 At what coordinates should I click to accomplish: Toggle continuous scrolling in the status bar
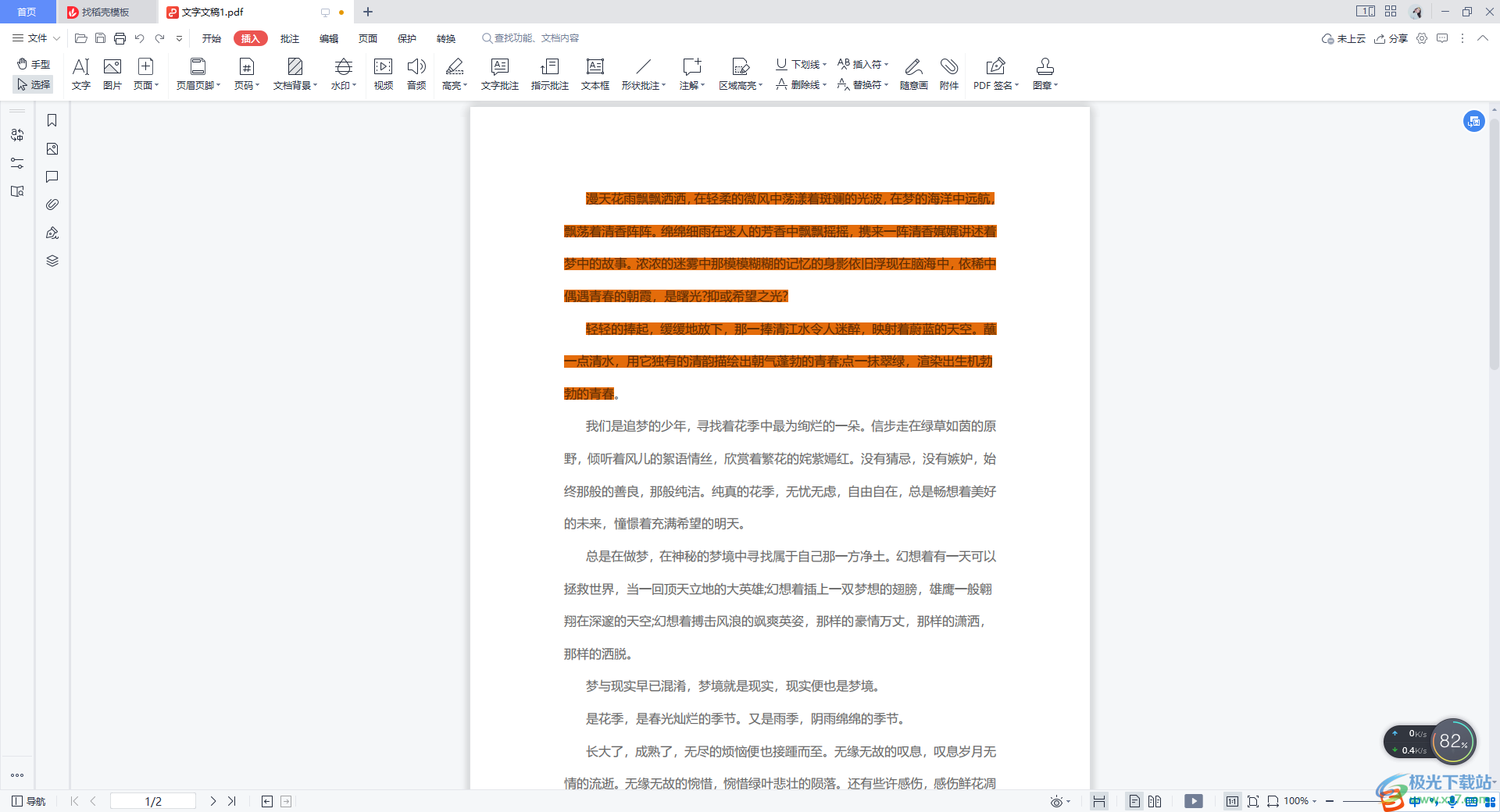tap(1099, 801)
